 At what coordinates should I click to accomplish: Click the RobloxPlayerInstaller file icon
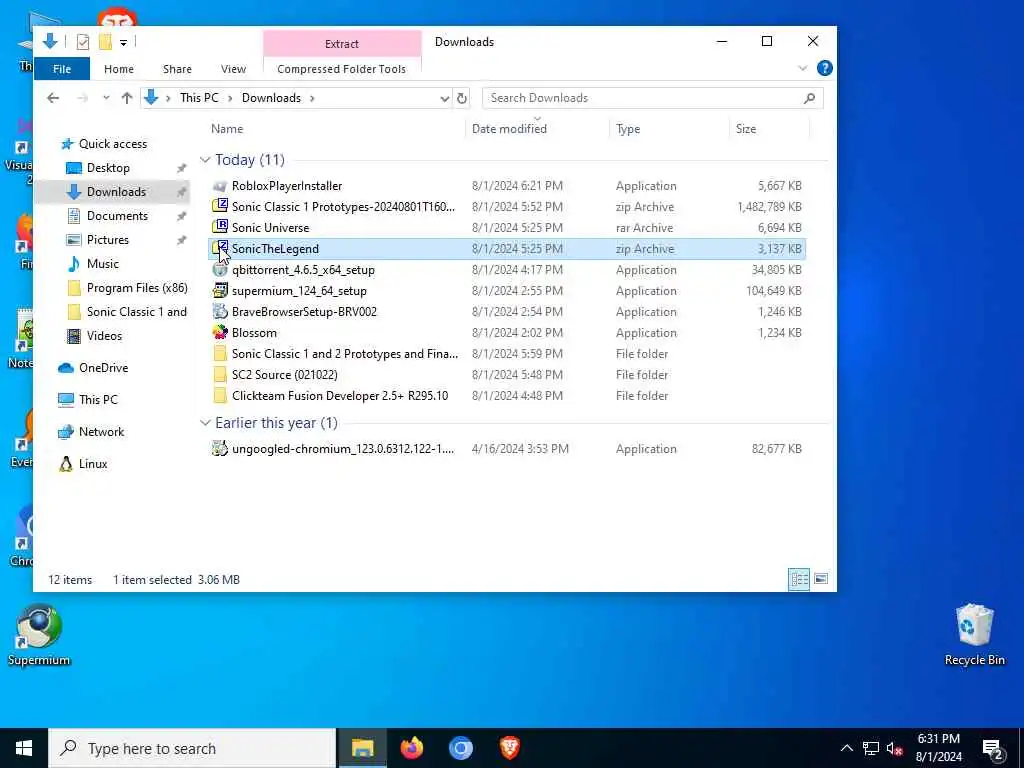[x=220, y=186]
